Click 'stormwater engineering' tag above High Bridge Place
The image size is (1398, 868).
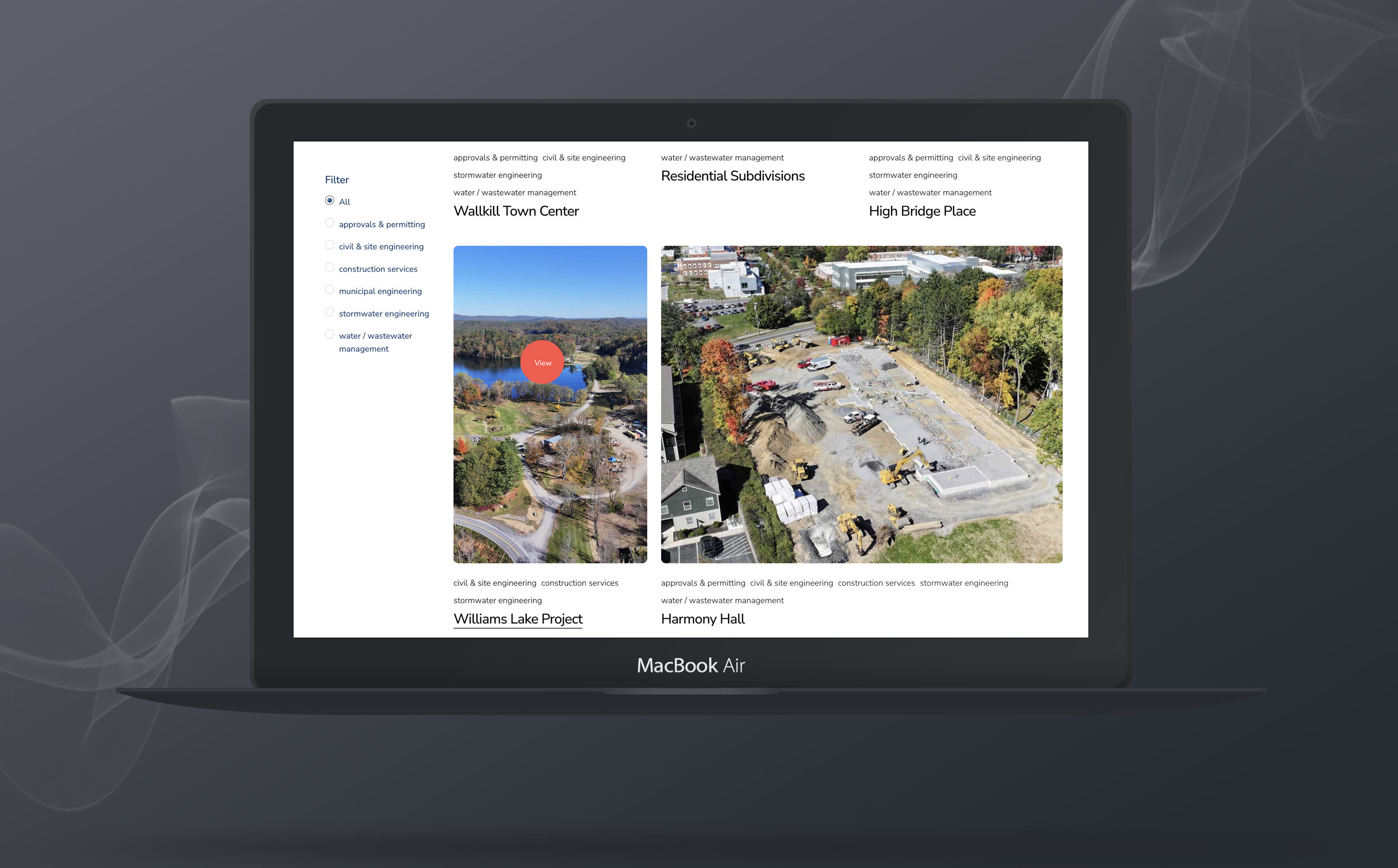click(913, 175)
